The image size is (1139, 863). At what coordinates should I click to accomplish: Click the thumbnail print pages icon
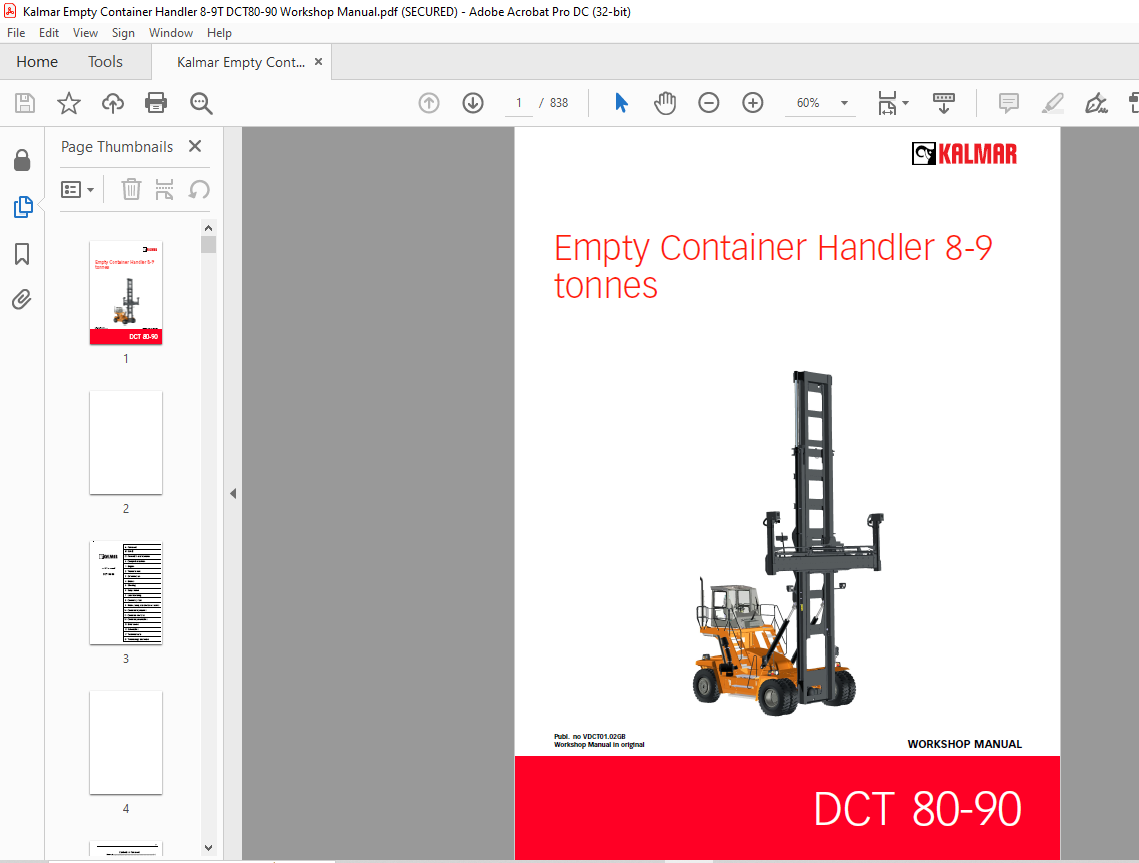click(x=165, y=190)
